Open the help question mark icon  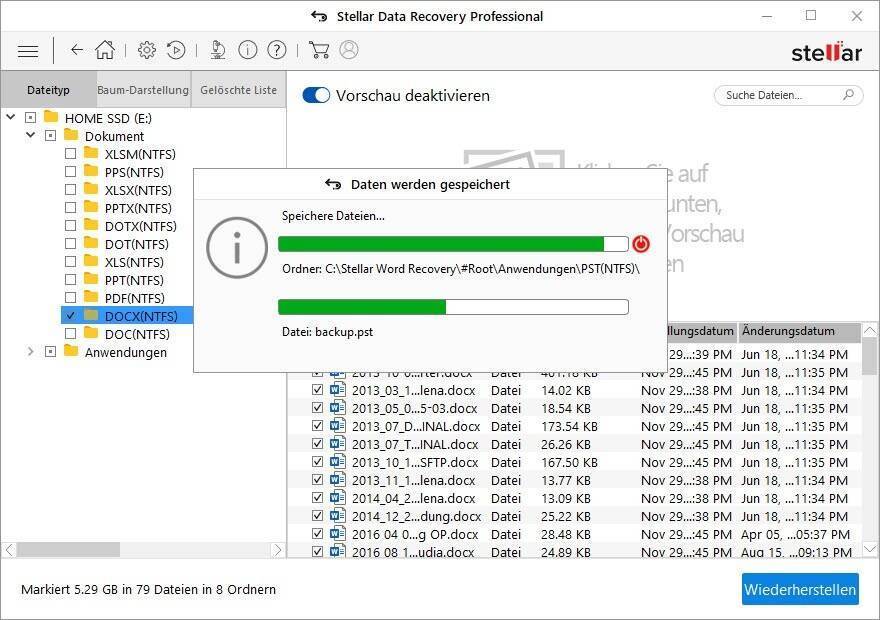point(277,50)
